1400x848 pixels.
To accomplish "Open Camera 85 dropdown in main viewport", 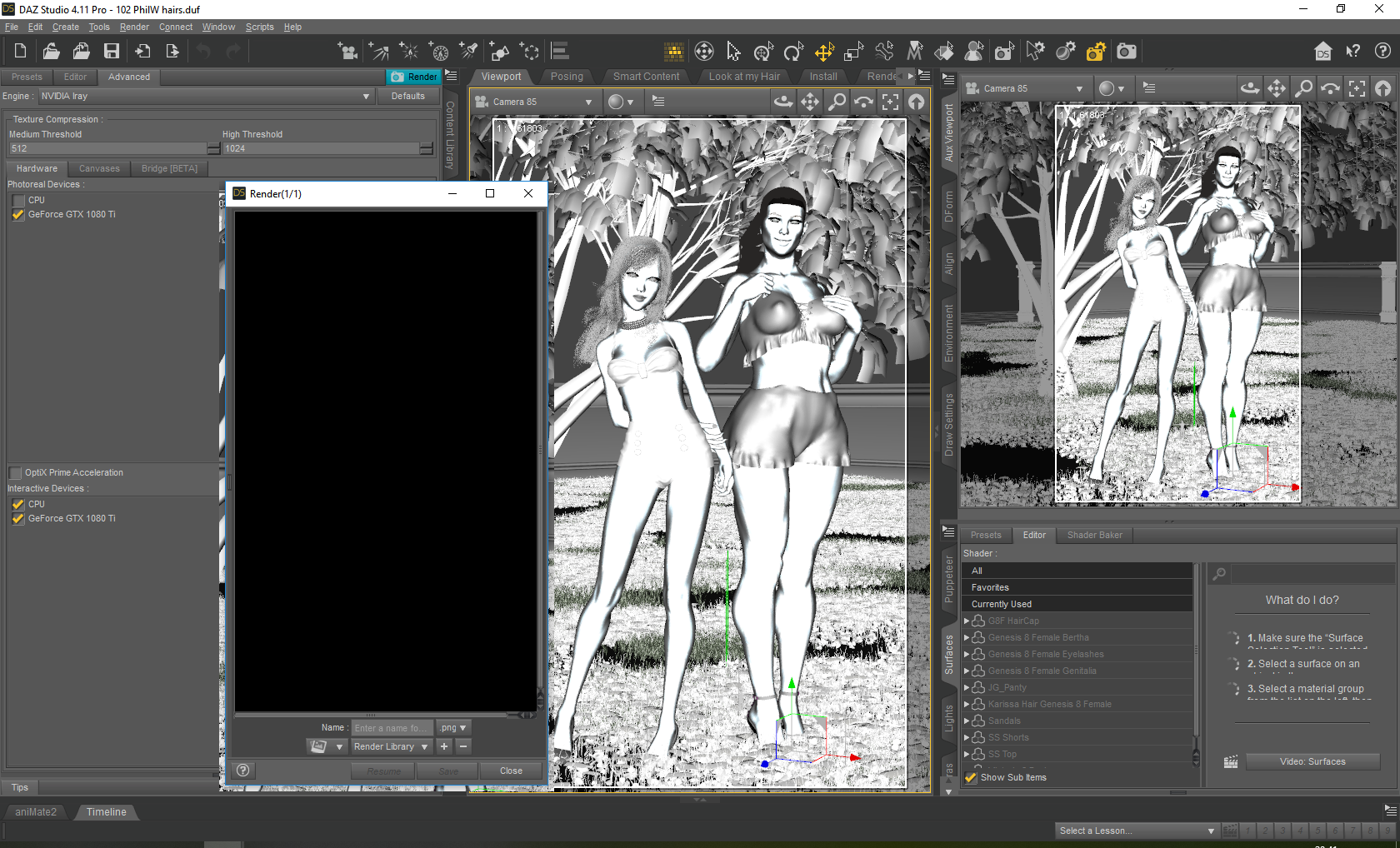I will [x=534, y=102].
